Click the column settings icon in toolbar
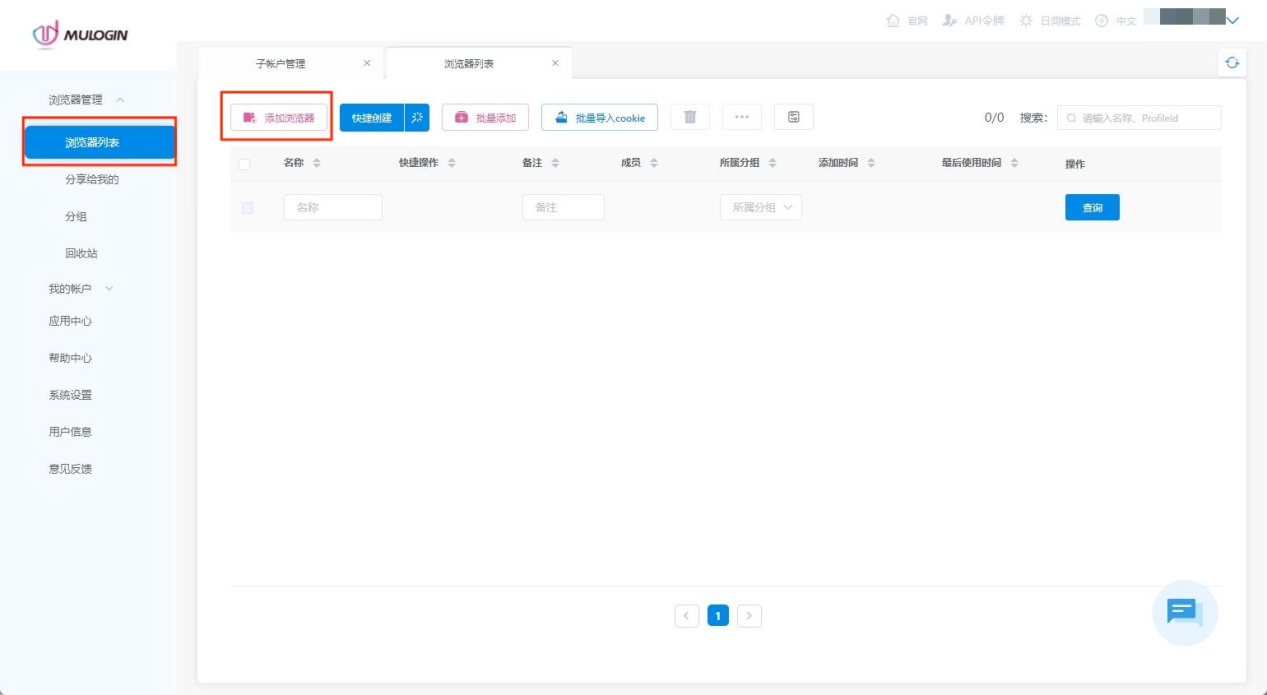This screenshot has width=1267, height=695. (794, 117)
